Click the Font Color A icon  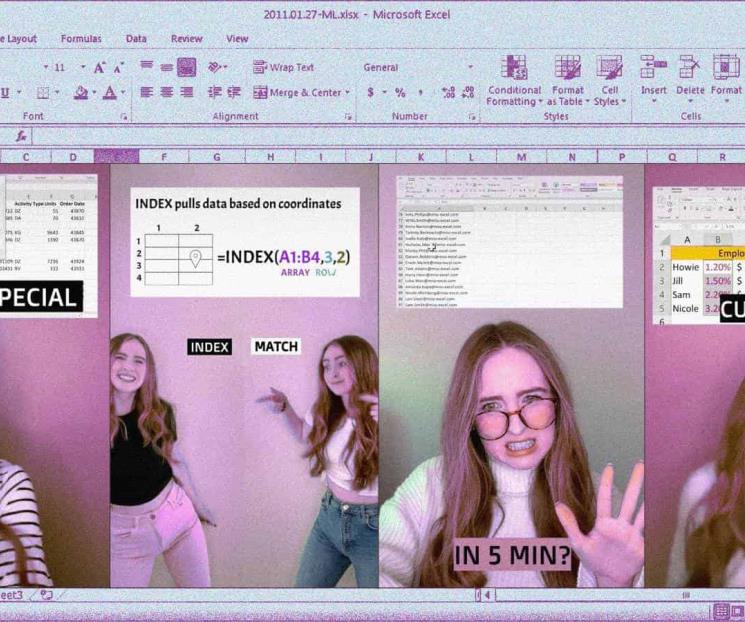point(110,92)
